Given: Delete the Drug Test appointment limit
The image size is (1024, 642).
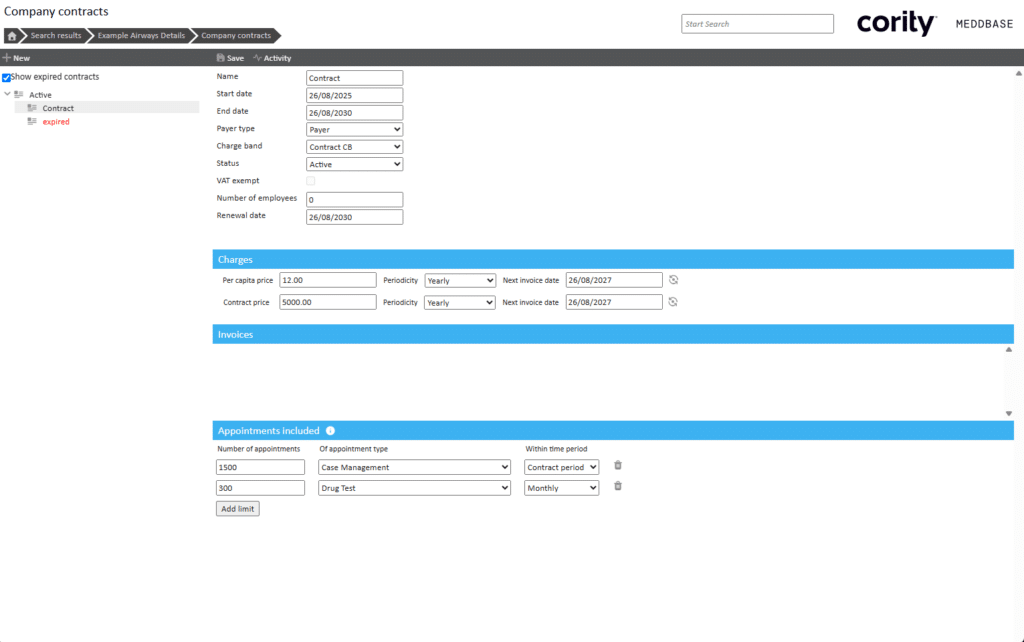Looking at the screenshot, I should pyautogui.click(x=618, y=486).
